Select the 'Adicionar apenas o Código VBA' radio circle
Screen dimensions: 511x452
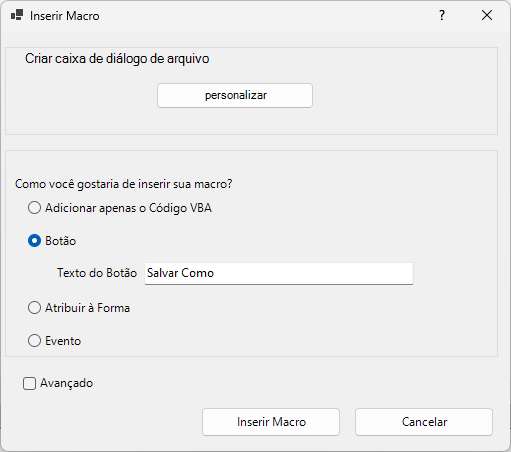point(34,208)
